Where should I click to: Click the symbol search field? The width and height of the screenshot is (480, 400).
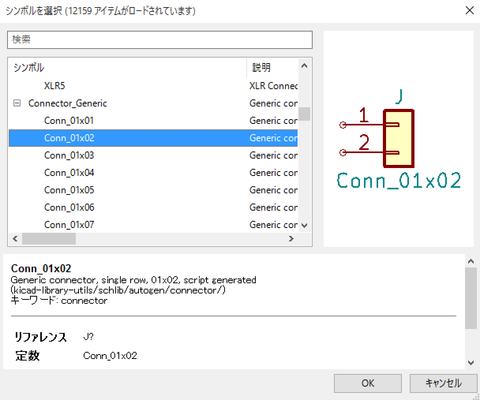pos(160,40)
